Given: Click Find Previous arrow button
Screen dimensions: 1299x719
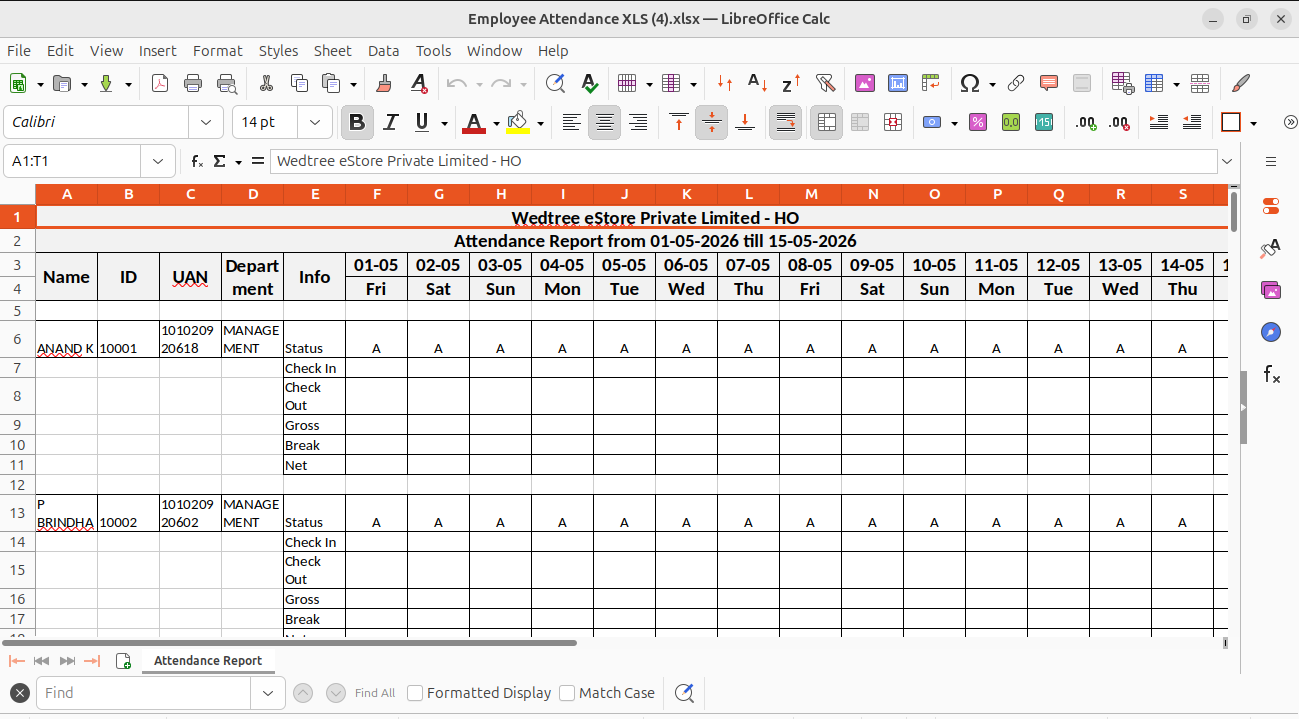Looking at the screenshot, I should (x=303, y=693).
